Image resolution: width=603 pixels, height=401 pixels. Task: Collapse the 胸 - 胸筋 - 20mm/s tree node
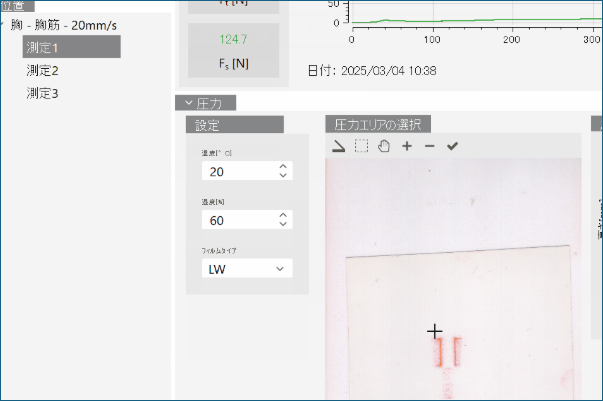(x=4, y=24)
